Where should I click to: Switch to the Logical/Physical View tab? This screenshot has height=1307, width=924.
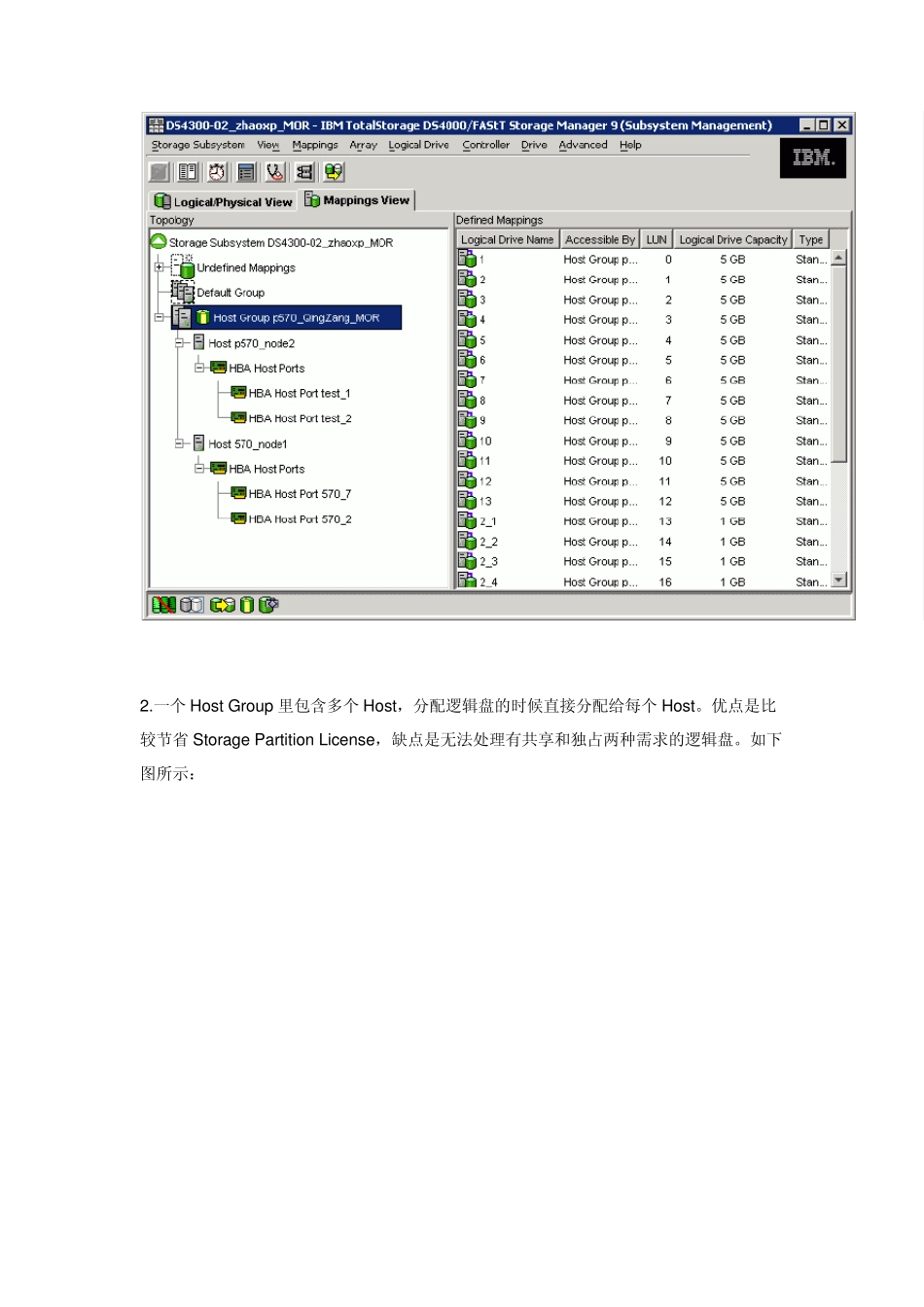pyautogui.click(x=224, y=201)
